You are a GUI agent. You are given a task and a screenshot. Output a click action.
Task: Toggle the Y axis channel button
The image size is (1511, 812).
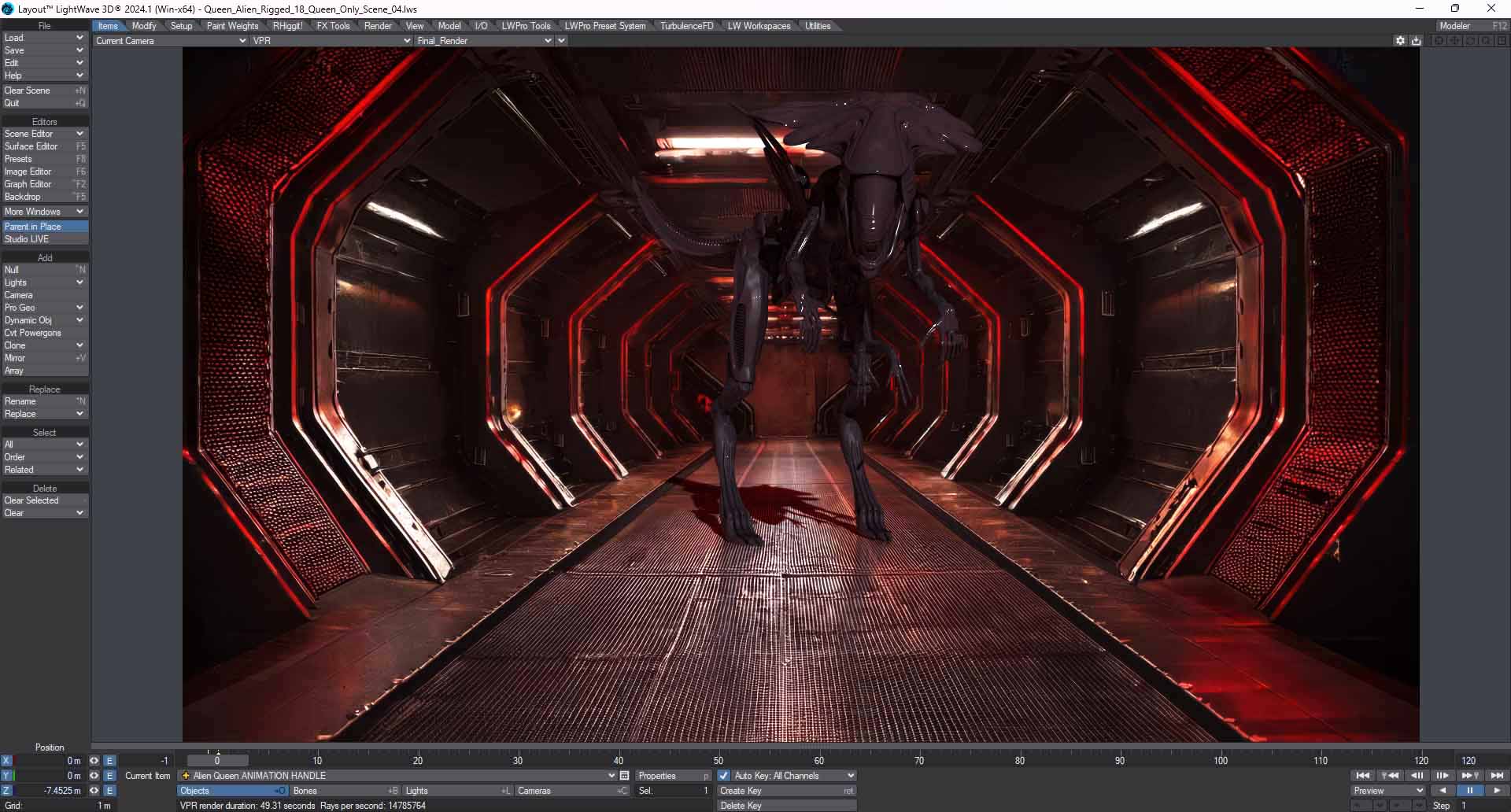6,776
